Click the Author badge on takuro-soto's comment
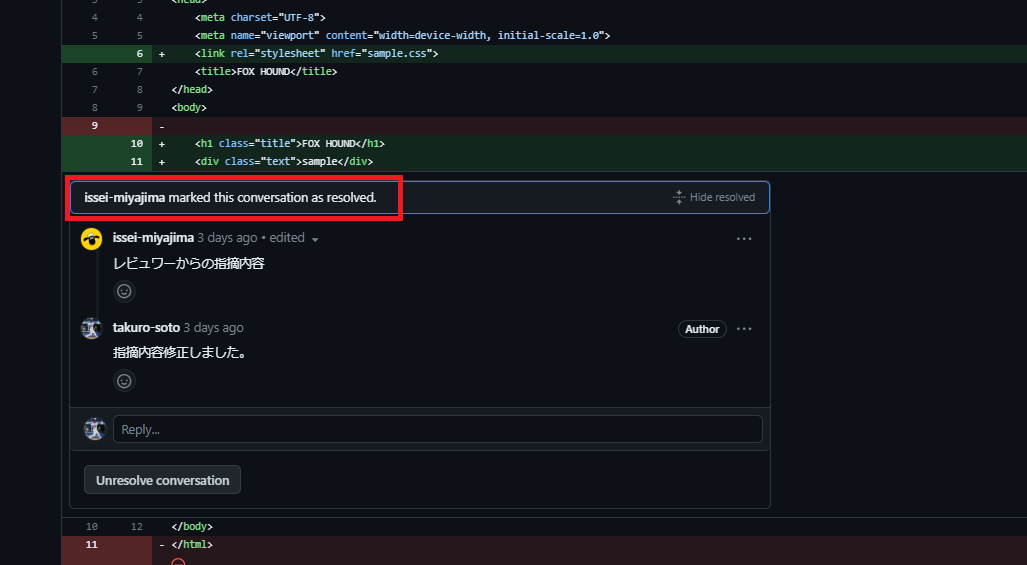1027x565 pixels. pyautogui.click(x=702, y=329)
